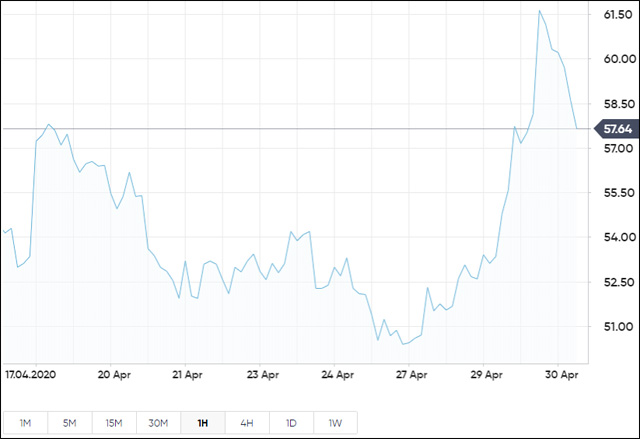Click the 17.04.2020 date label
This screenshot has width=640, height=439.
[31, 376]
